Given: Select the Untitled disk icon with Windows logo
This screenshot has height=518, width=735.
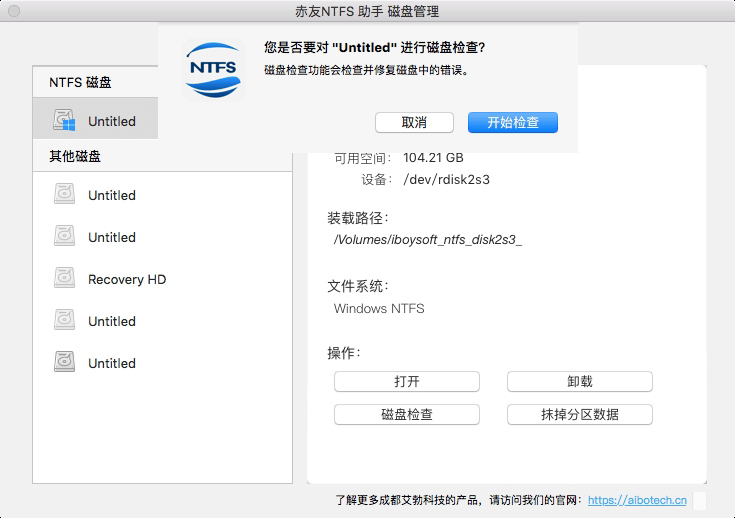Looking at the screenshot, I should 64,120.
